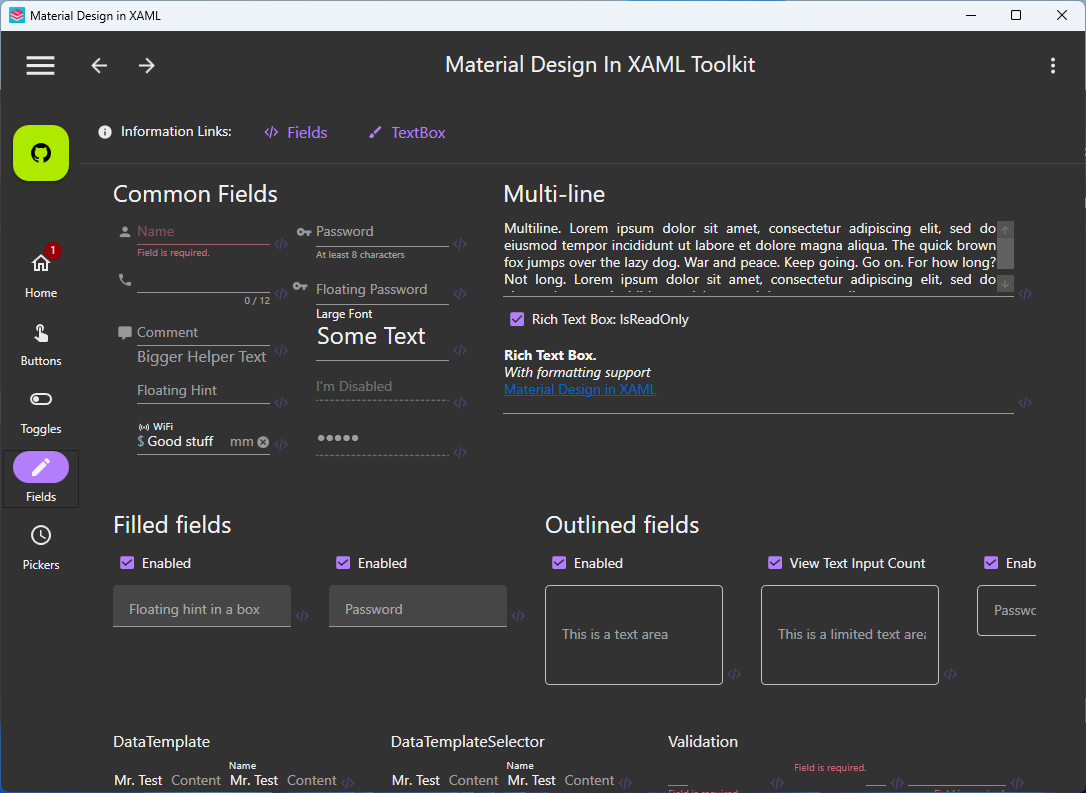The width and height of the screenshot is (1086, 793).
Task: Open the TextBox information link
Action: click(x=407, y=132)
